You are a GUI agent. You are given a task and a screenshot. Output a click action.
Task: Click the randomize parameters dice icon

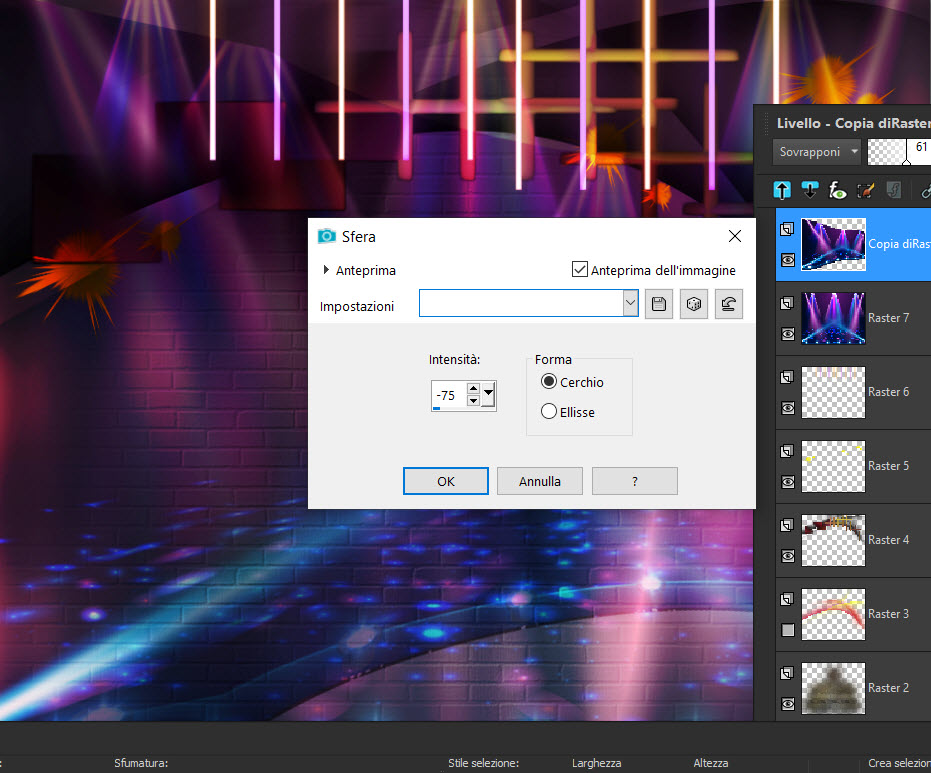[x=694, y=304]
